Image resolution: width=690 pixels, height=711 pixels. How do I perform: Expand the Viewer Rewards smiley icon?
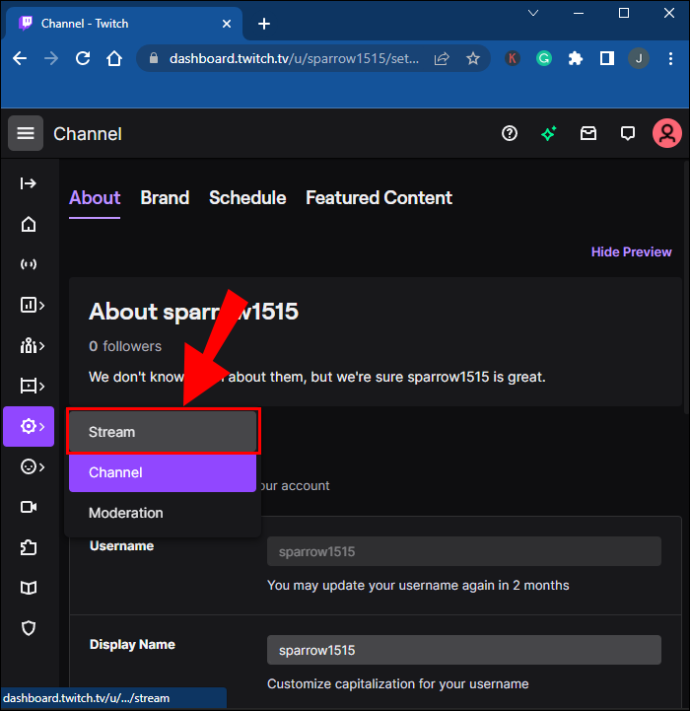pyautogui.click(x=32, y=467)
